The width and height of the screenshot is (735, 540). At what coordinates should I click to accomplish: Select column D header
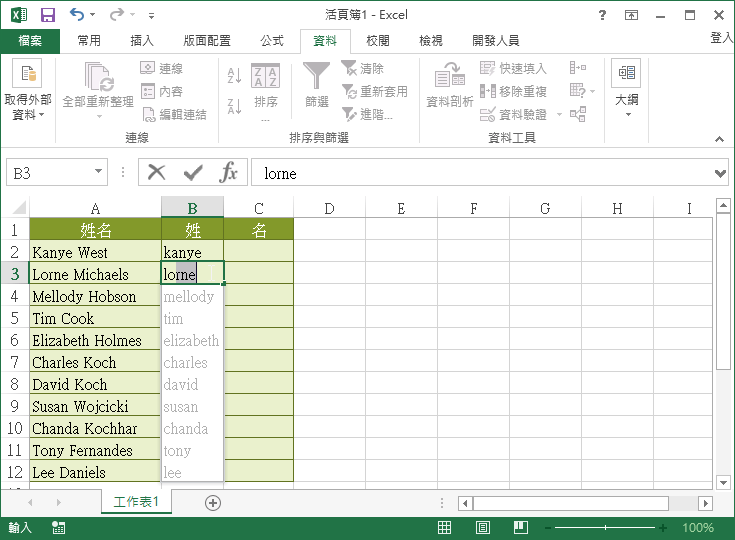pos(330,208)
